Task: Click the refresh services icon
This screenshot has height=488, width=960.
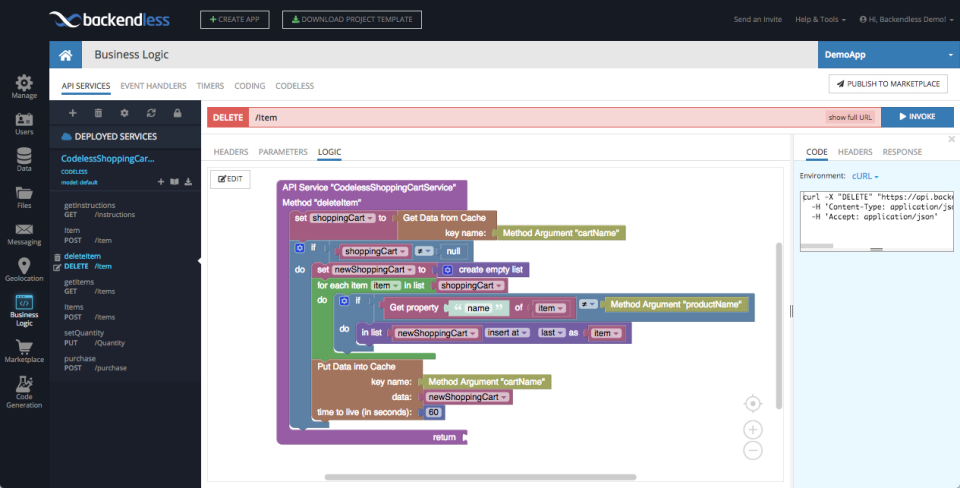Action: click(x=151, y=114)
